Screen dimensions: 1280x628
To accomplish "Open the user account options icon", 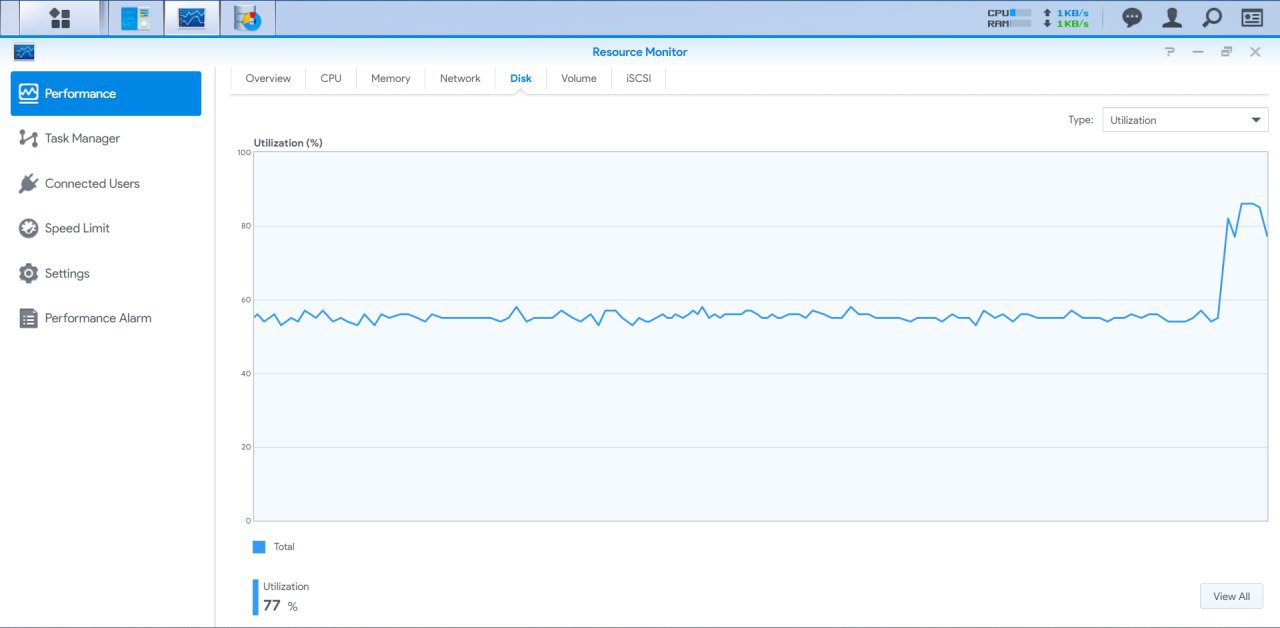I will point(1172,18).
